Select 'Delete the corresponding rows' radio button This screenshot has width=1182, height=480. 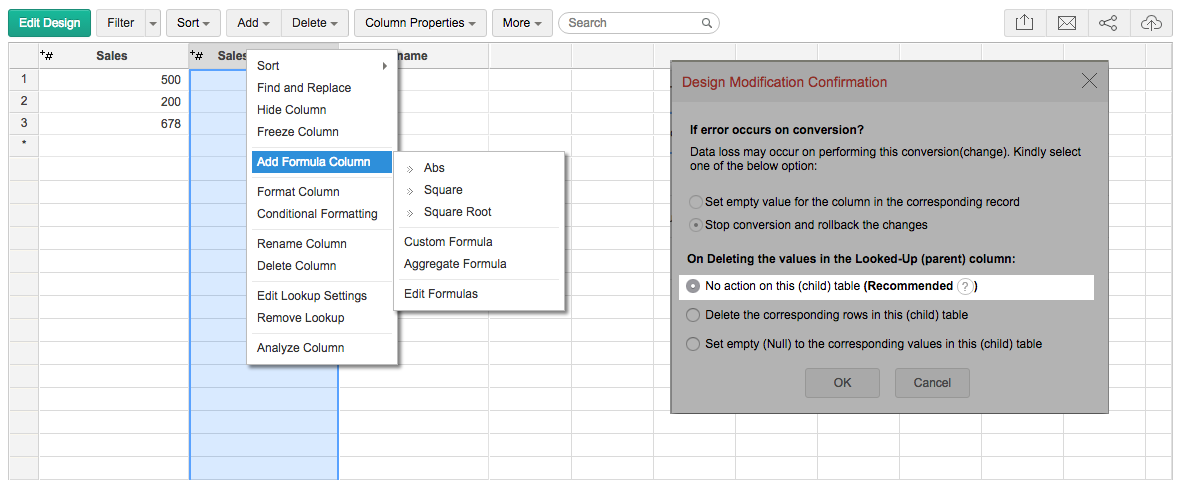[693, 315]
